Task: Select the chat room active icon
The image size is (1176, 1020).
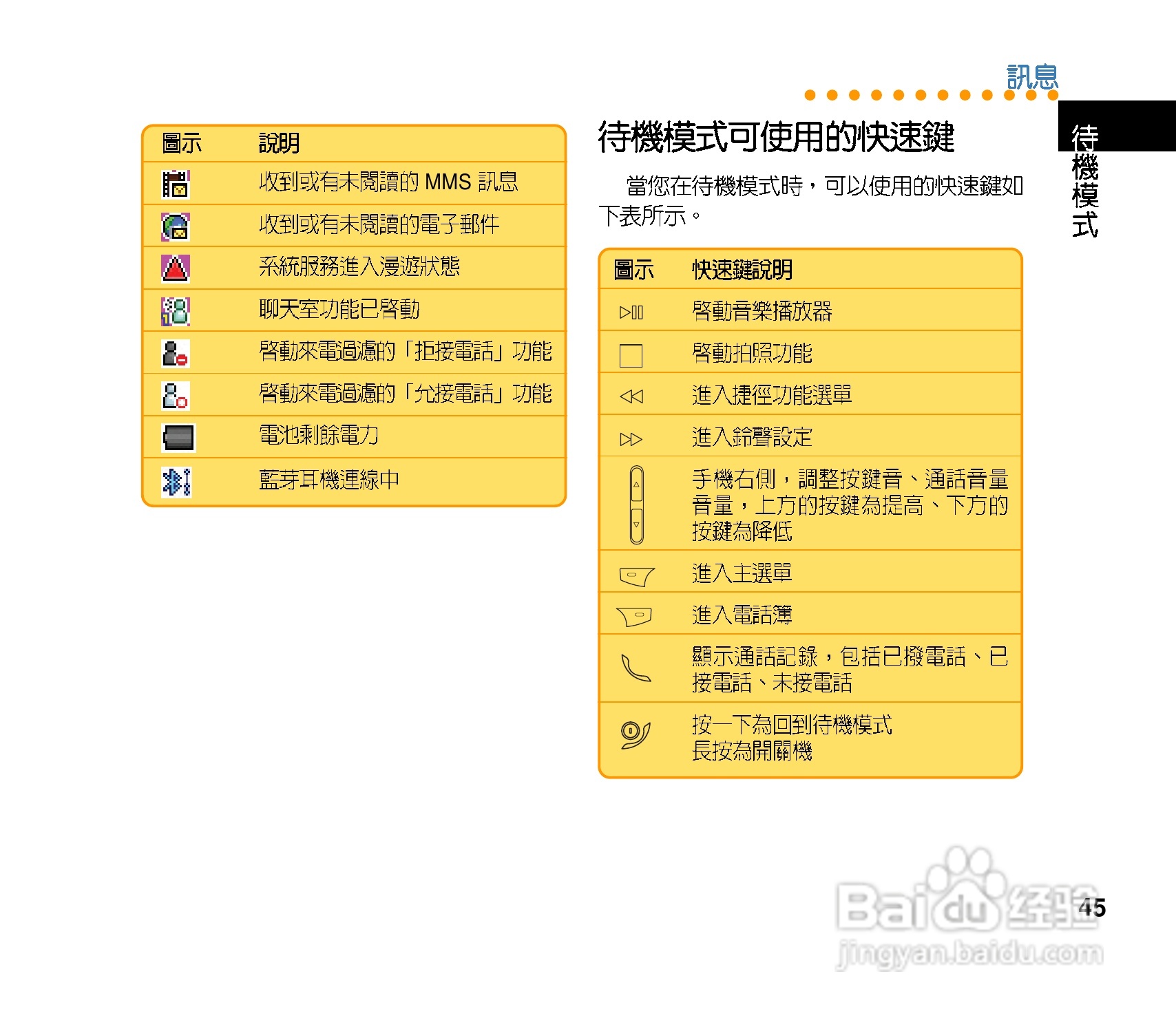Action: tap(176, 310)
